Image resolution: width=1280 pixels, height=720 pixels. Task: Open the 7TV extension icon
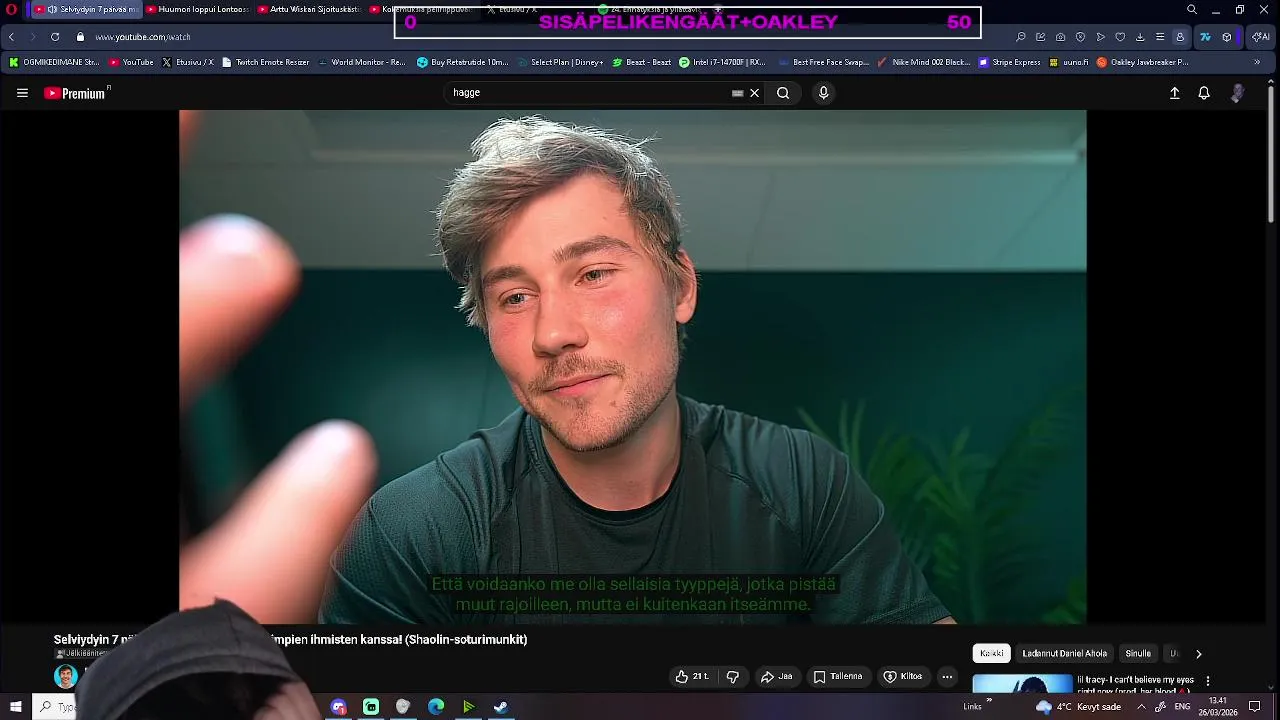pos(1205,37)
